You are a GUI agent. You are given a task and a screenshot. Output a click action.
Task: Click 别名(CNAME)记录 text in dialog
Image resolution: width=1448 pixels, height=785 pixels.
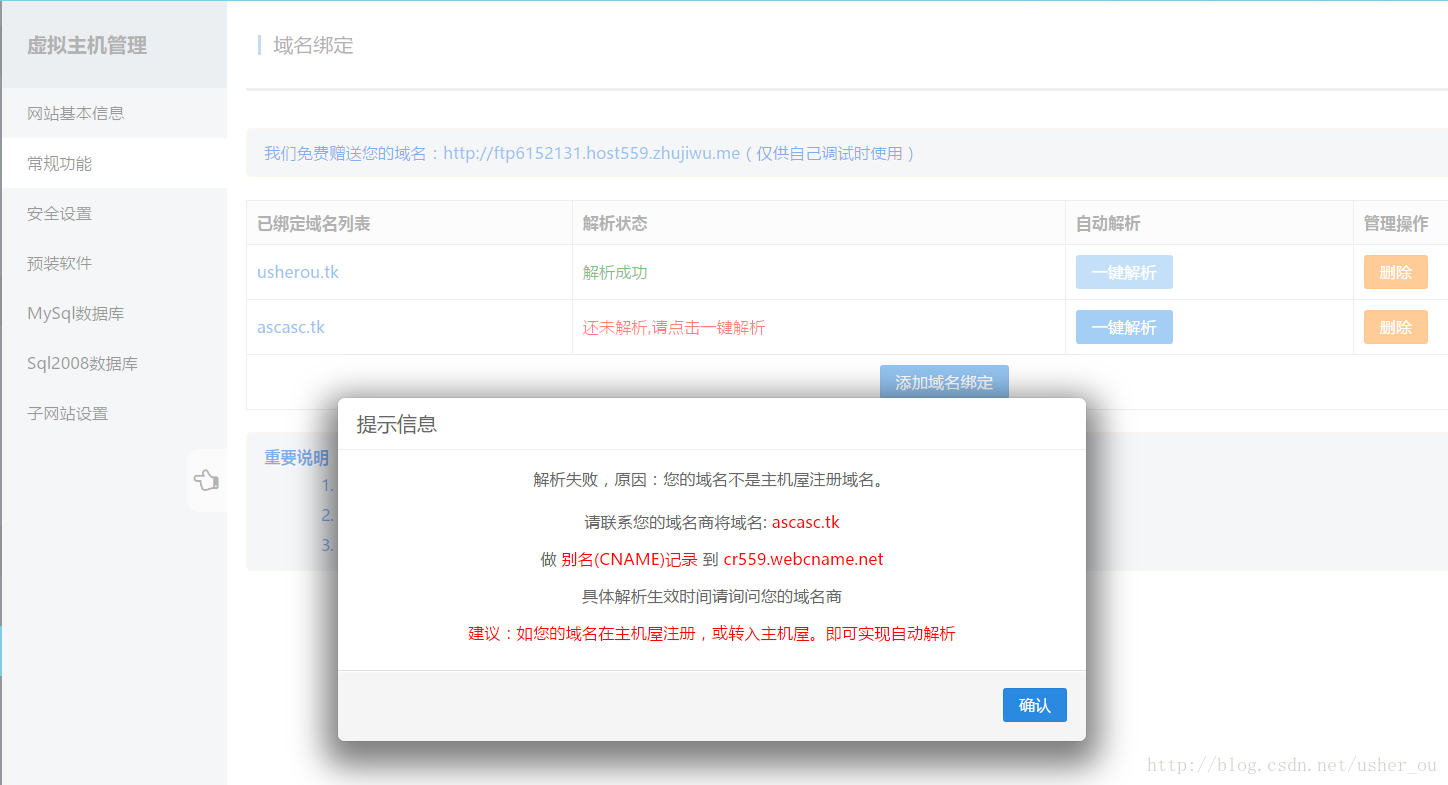pos(629,559)
